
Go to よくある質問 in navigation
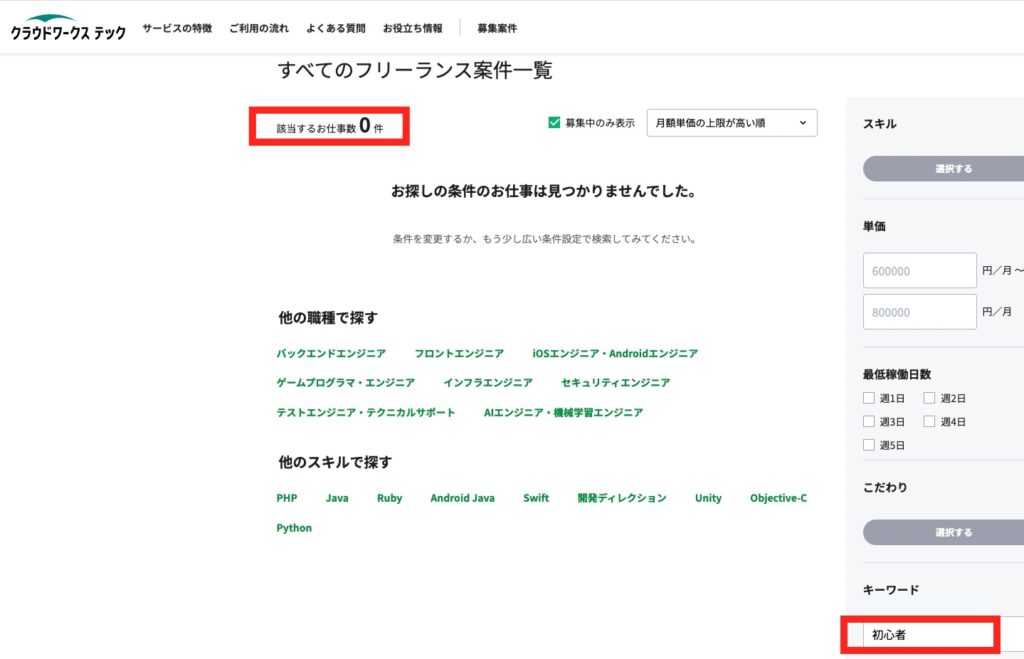click(336, 28)
